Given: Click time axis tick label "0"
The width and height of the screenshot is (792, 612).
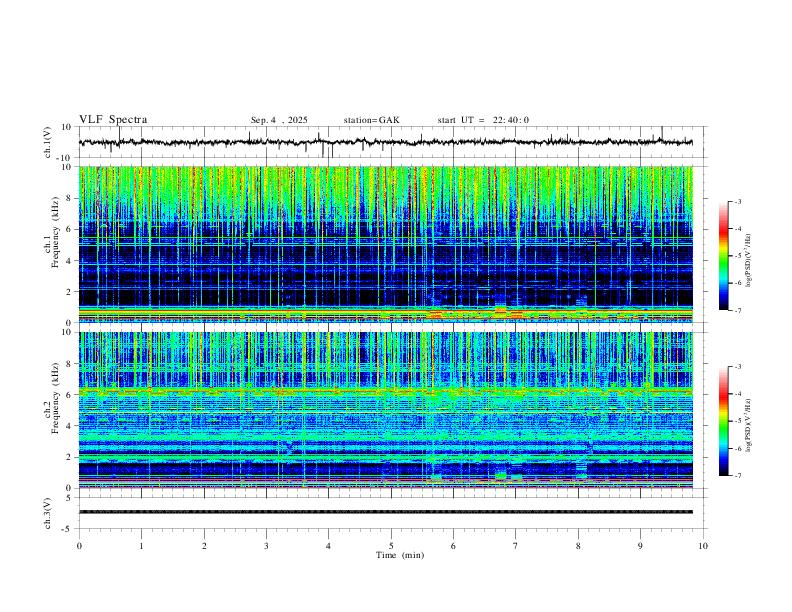Looking at the screenshot, I should coord(79,546).
